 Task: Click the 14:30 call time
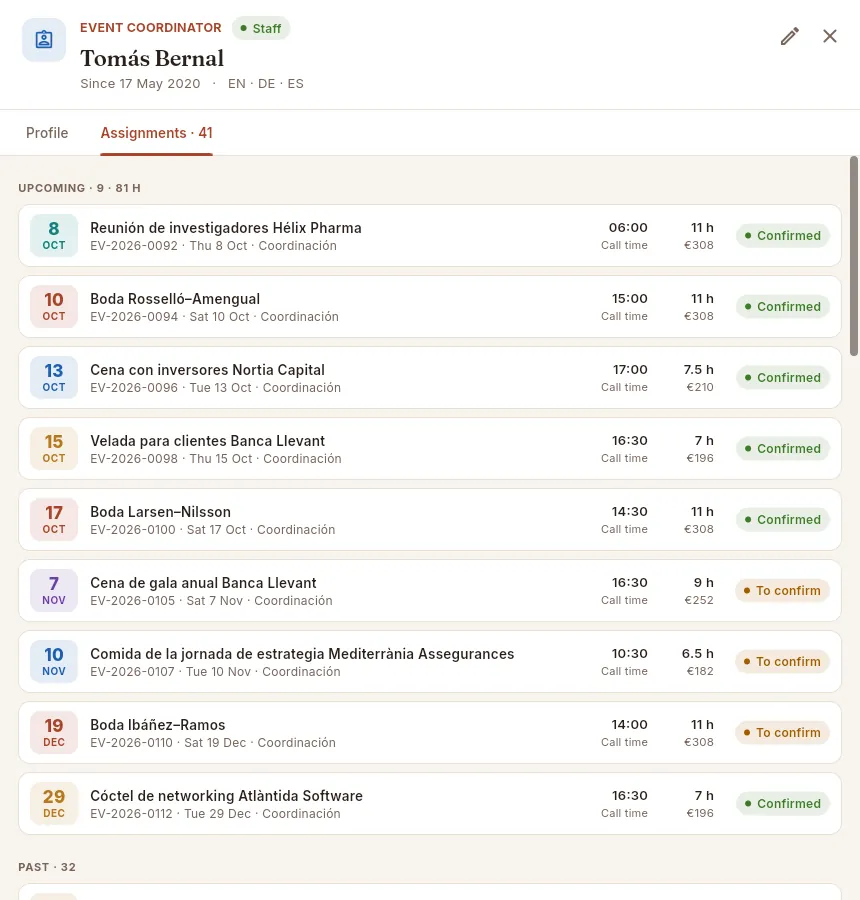pos(629,512)
